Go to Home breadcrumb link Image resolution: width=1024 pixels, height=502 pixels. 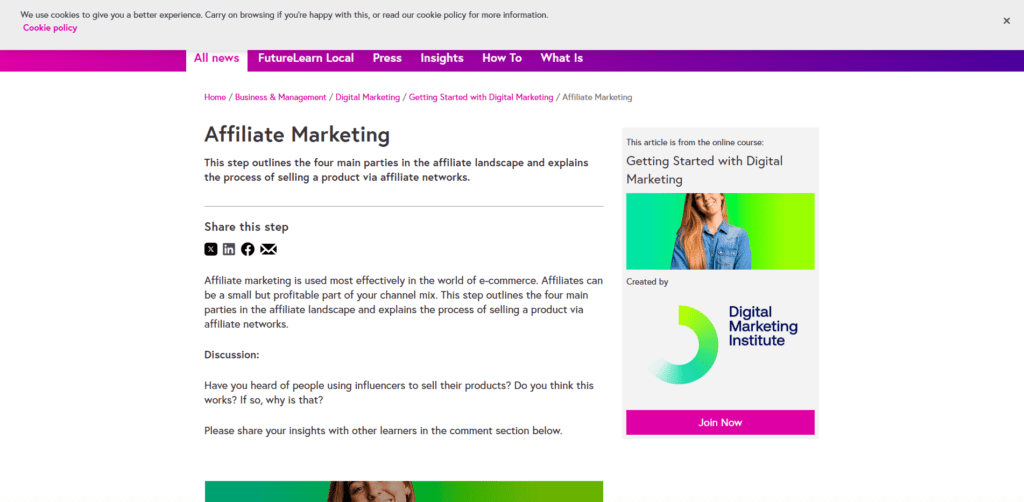(x=215, y=97)
